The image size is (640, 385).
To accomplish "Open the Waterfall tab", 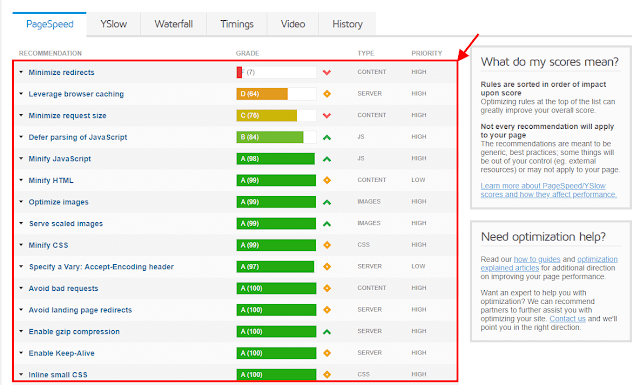I will click(173, 24).
